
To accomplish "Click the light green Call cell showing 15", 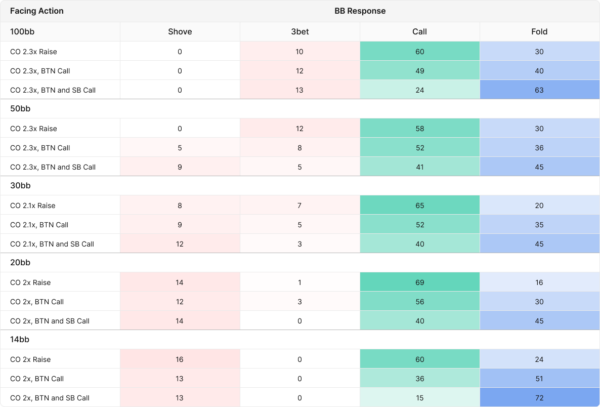I will [x=420, y=397].
